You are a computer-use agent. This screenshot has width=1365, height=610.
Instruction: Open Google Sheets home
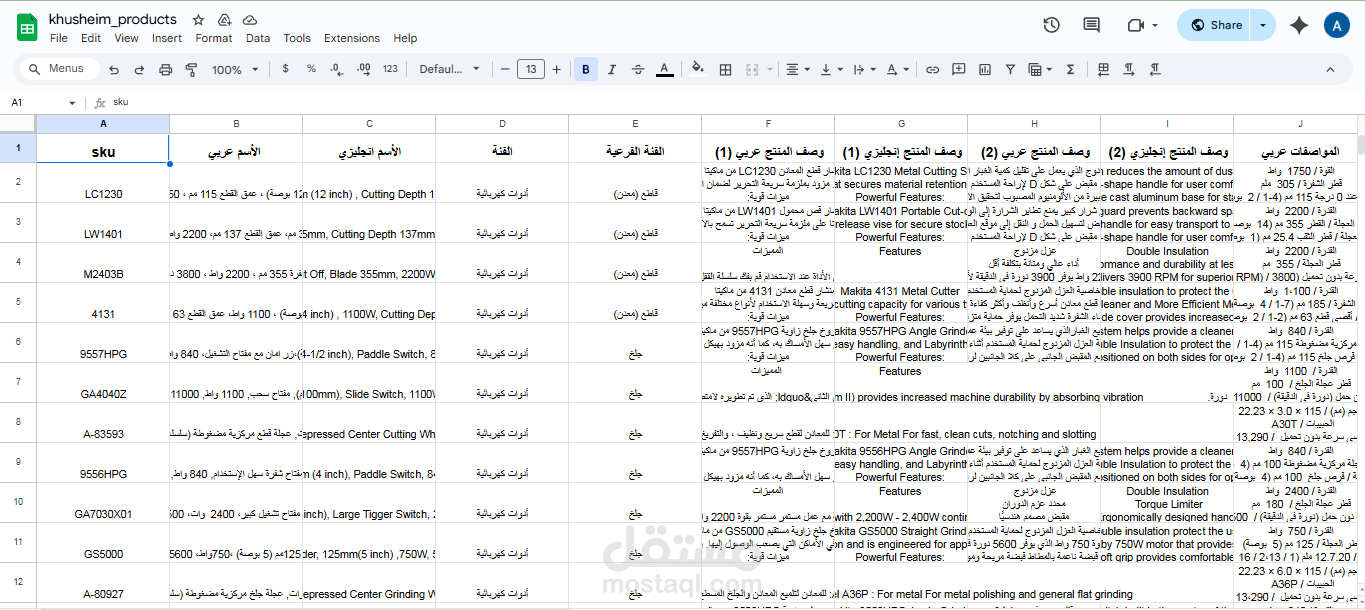click(27, 26)
